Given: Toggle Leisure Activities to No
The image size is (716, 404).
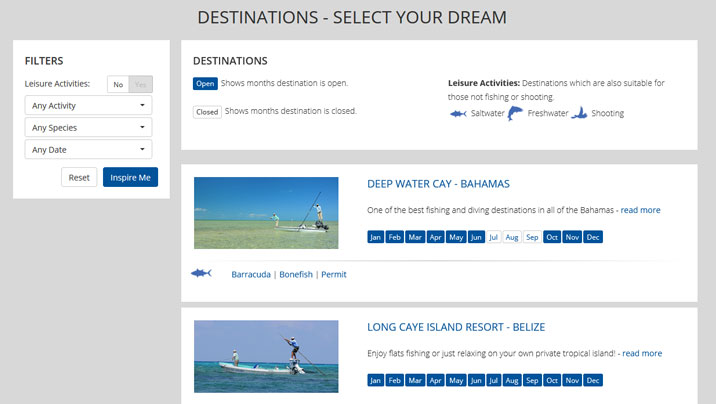Looking at the screenshot, I should [118, 85].
